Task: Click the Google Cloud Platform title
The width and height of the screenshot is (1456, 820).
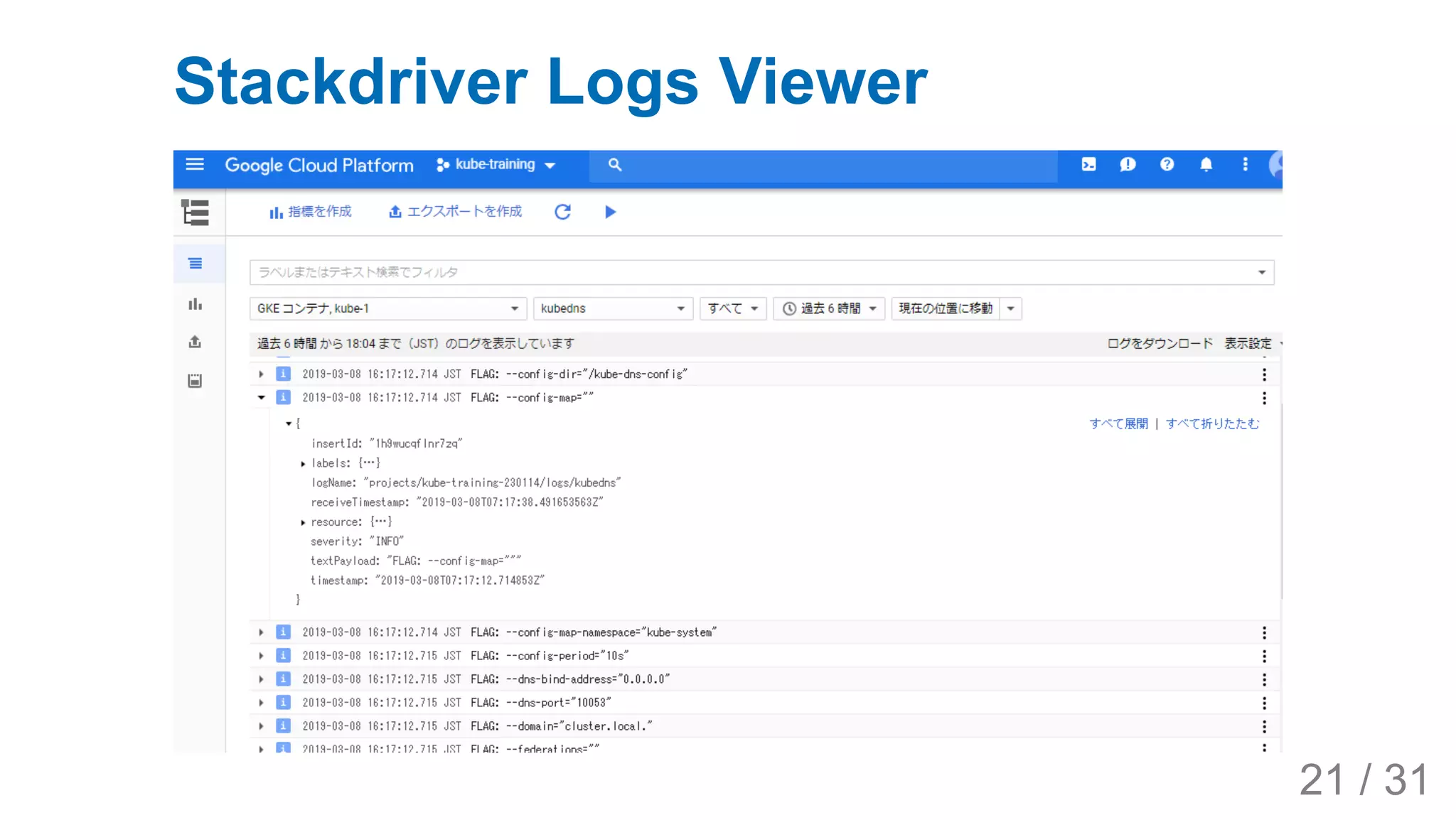Action: [x=319, y=165]
